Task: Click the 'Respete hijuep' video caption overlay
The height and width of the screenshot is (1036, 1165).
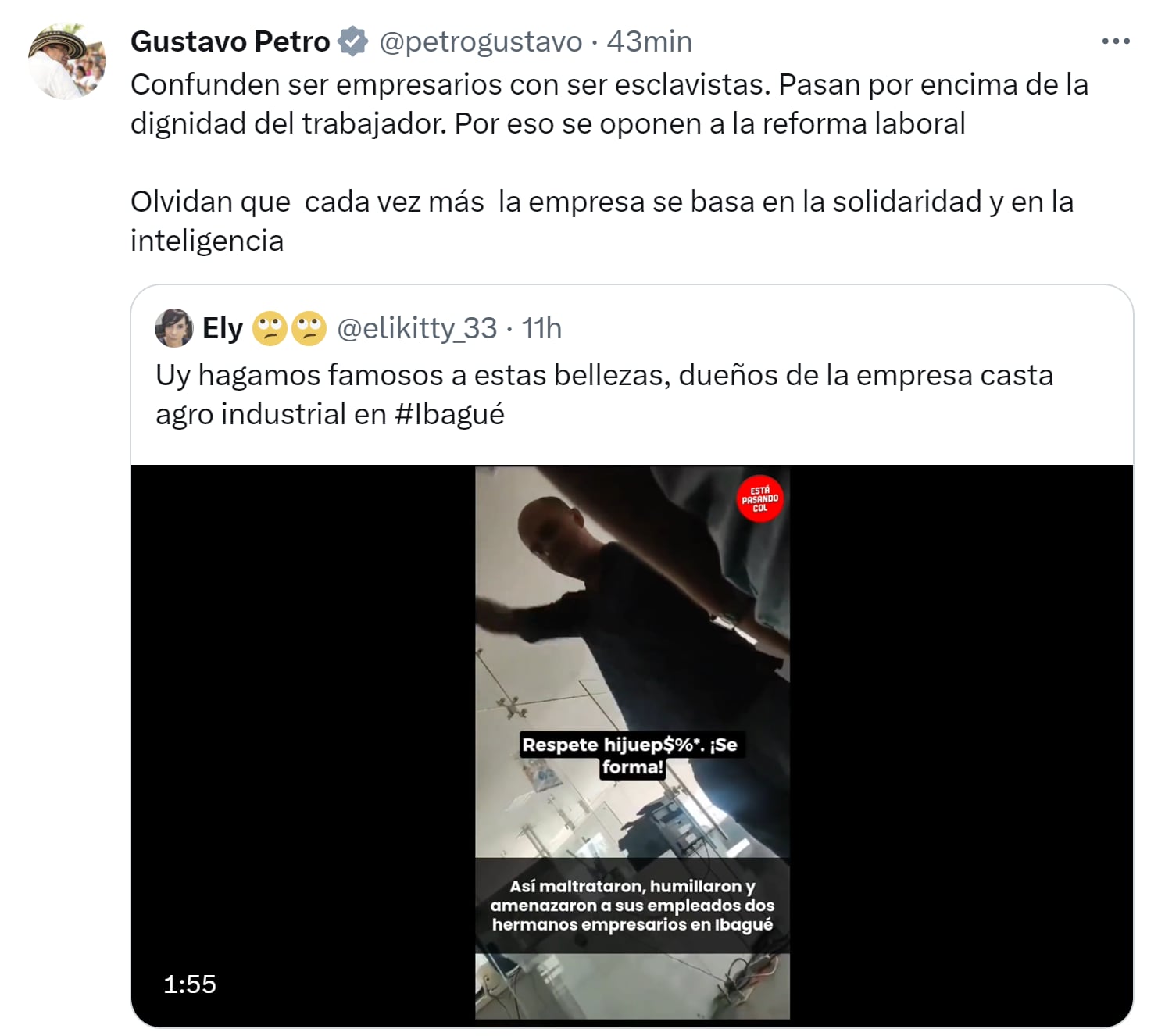Action: pyautogui.click(x=630, y=756)
